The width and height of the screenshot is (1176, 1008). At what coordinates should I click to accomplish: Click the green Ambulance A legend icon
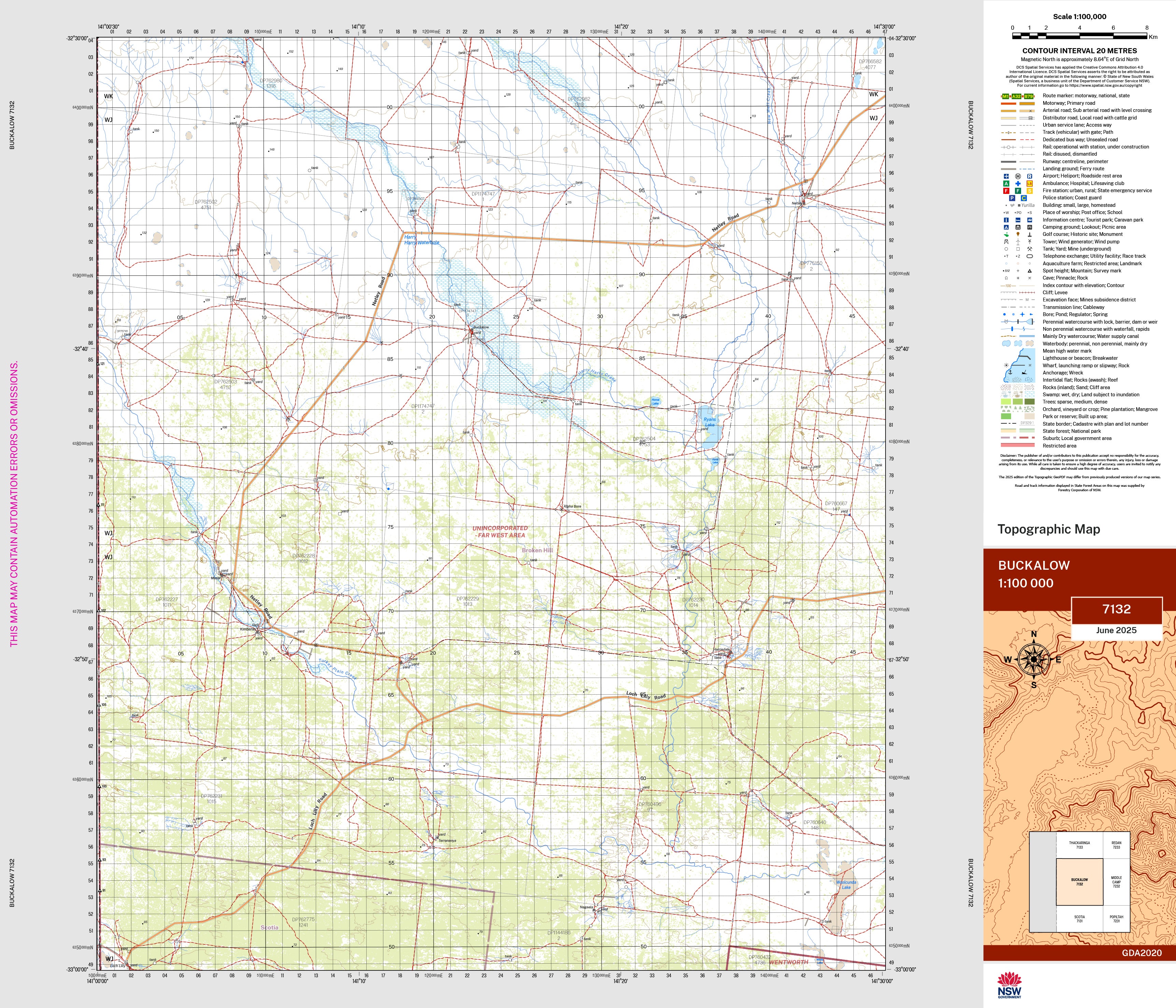tap(1006, 183)
